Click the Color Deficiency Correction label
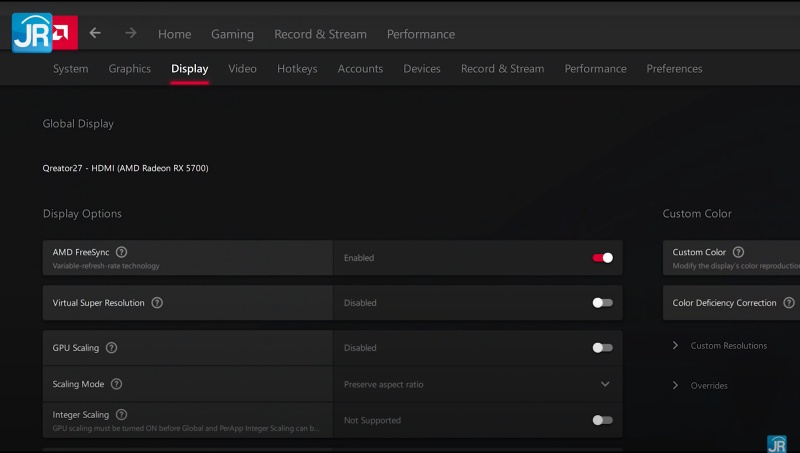 [x=724, y=303]
